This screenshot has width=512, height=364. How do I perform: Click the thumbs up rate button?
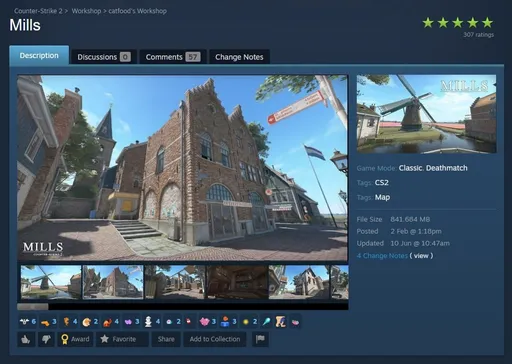[26, 339]
